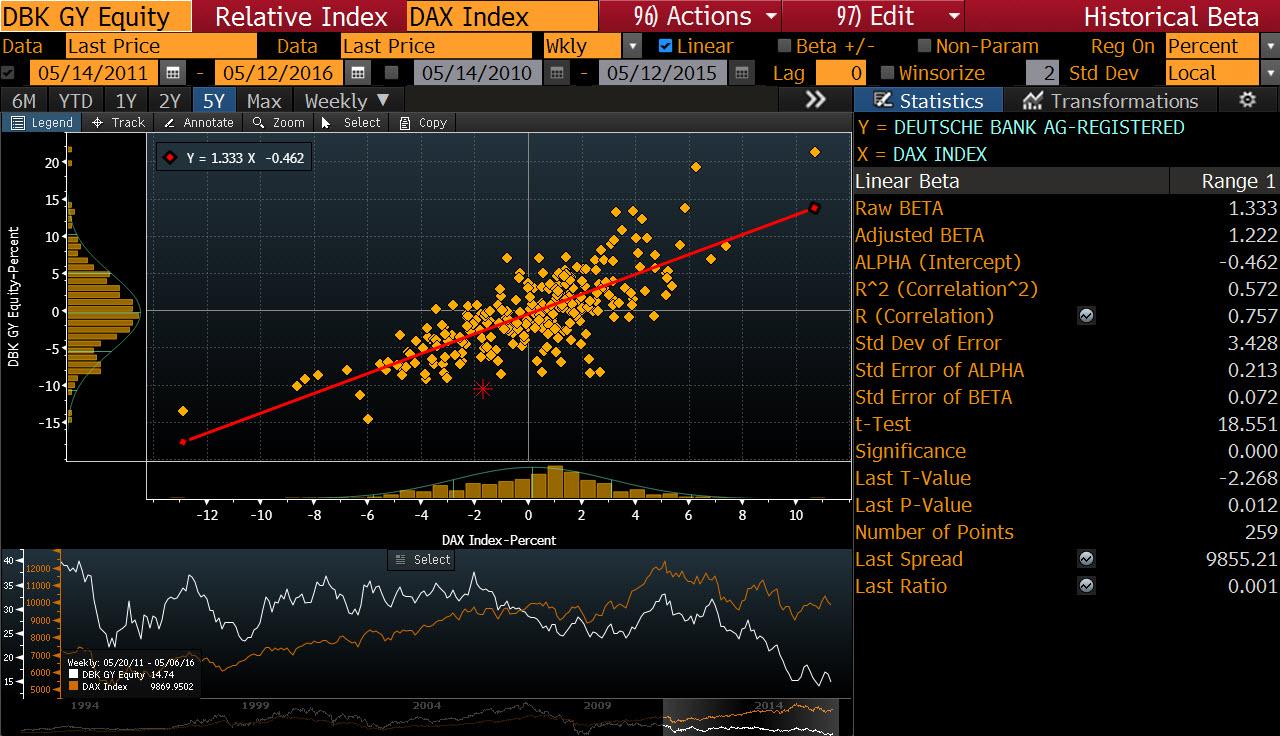Click the Relative Index button

click(x=301, y=17)
